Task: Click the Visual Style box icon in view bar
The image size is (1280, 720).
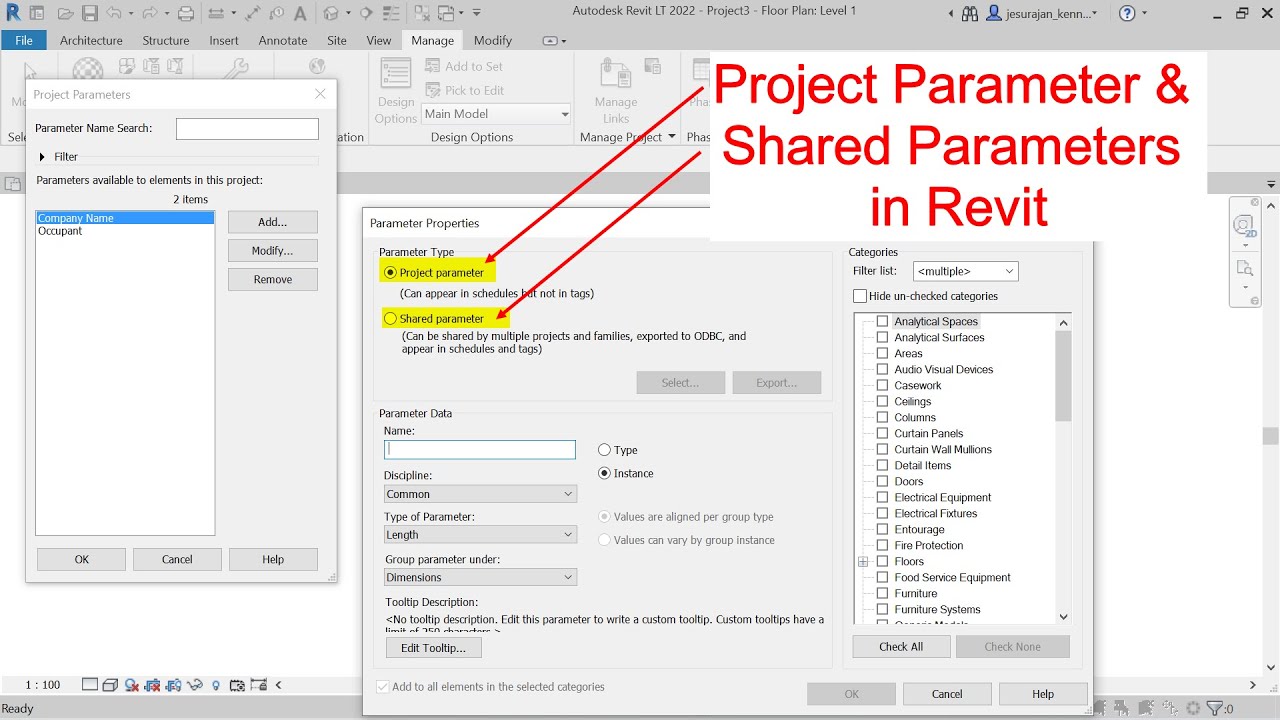Action: pyautogui.click(x=110, y=685)
